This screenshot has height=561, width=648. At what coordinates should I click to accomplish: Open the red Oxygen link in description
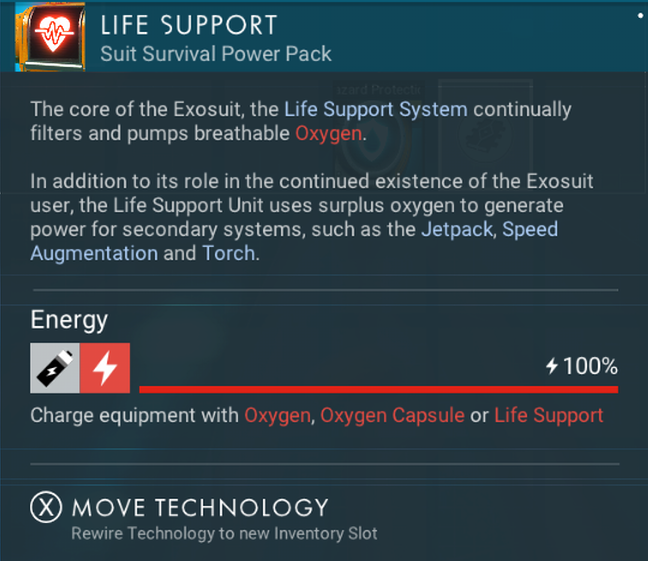(328, 133)
